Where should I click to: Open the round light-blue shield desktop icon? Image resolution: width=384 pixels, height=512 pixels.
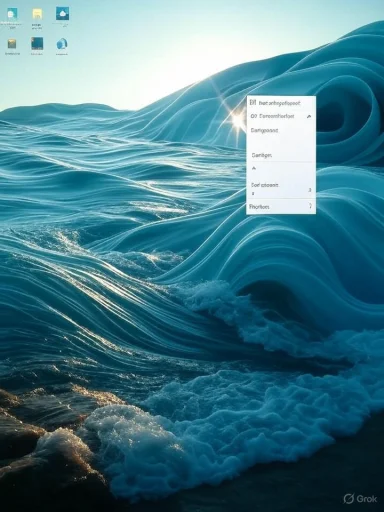click(62, 44)
